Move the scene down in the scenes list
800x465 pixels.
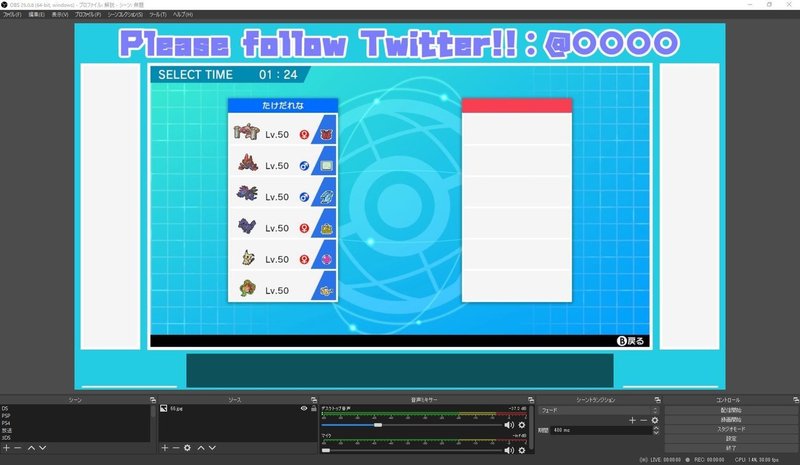point(42,448)
